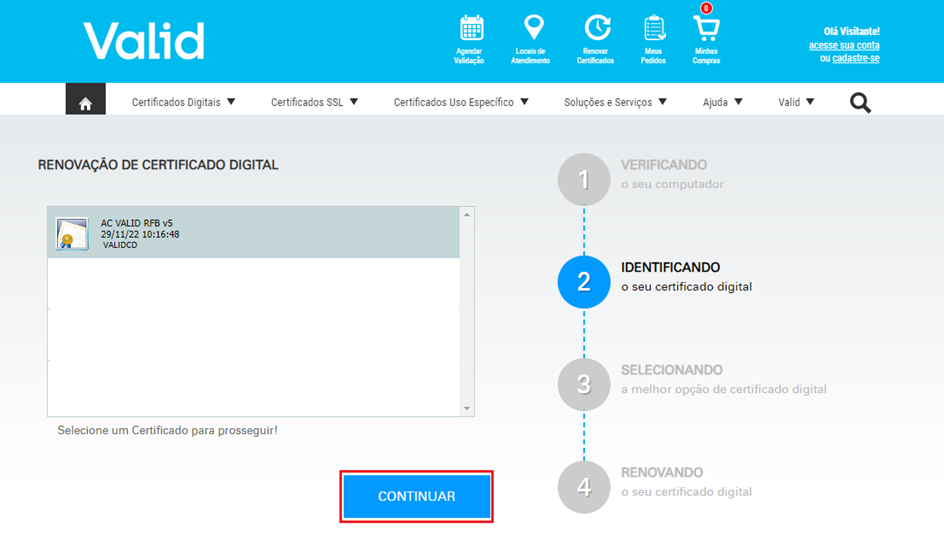Open Locais de Atendimento pin icon
Image resolution: width=944 pixels, height=547 pixels.
533,28
